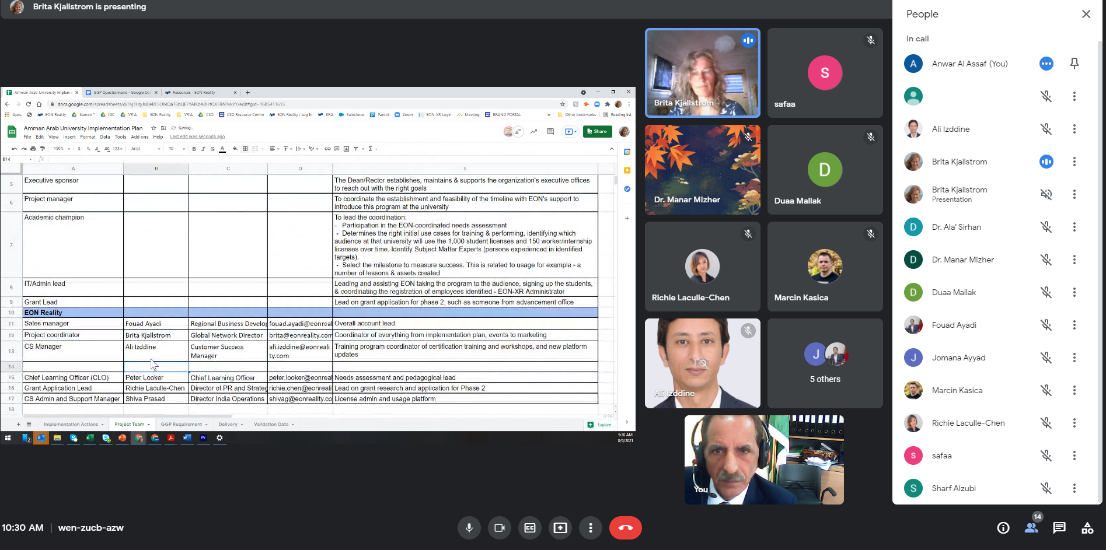Select the Delivery sheet tab
Image resolution: width=1106 pixels, height=550 pixels.
[x=231, y=424]
